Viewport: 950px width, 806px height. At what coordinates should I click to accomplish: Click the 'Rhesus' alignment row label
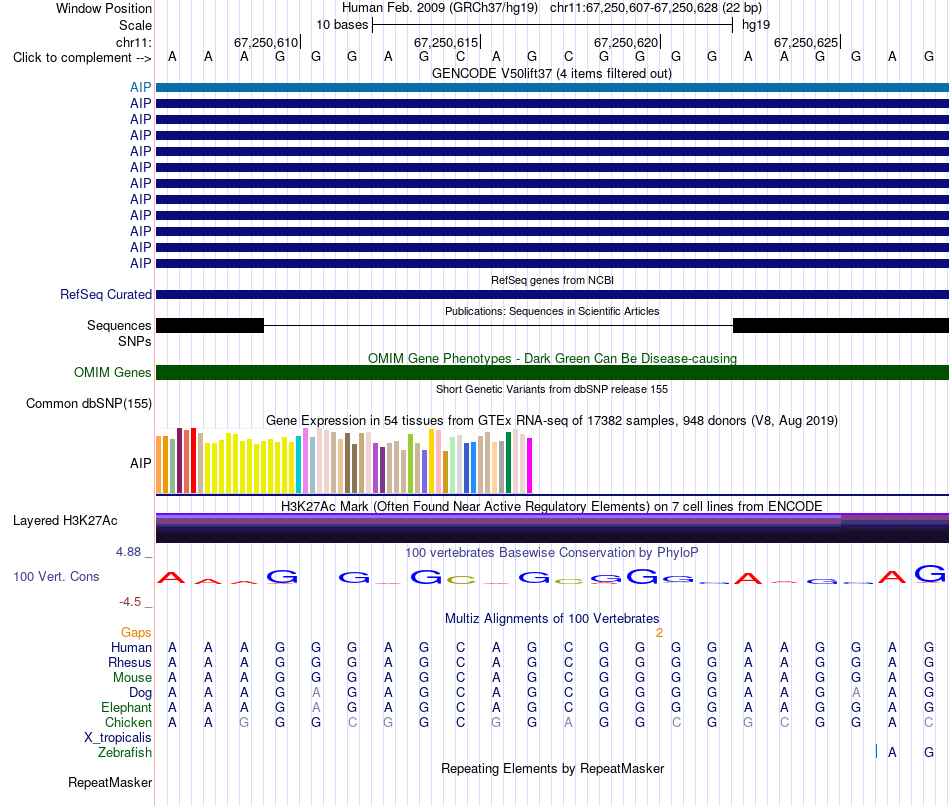pyautogui.click(x=130, y=662)
